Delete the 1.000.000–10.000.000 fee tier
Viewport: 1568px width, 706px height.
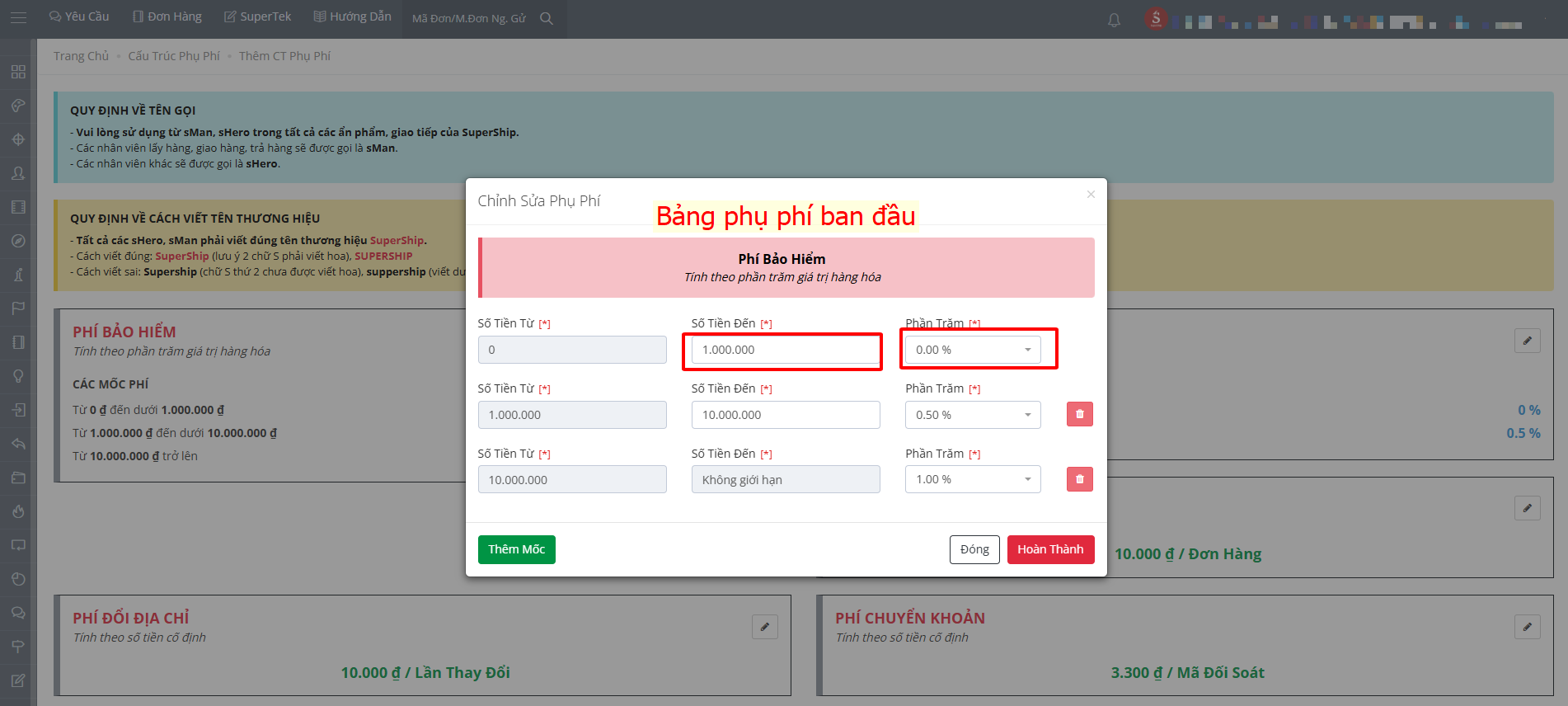1079,414
